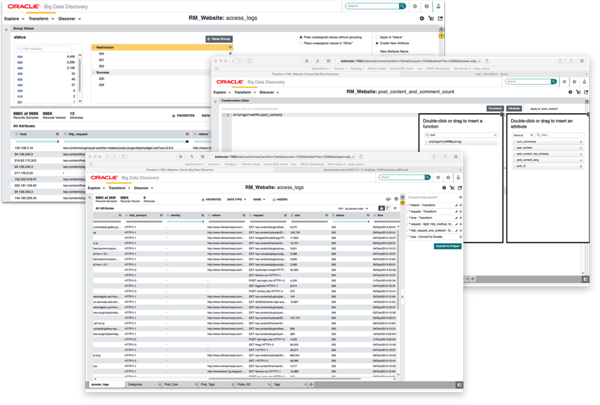The height and width of the screenshot is (405, 600).
Task: Switch to the Categories tab at bottom of the front window
Action: tap(143, 384)
